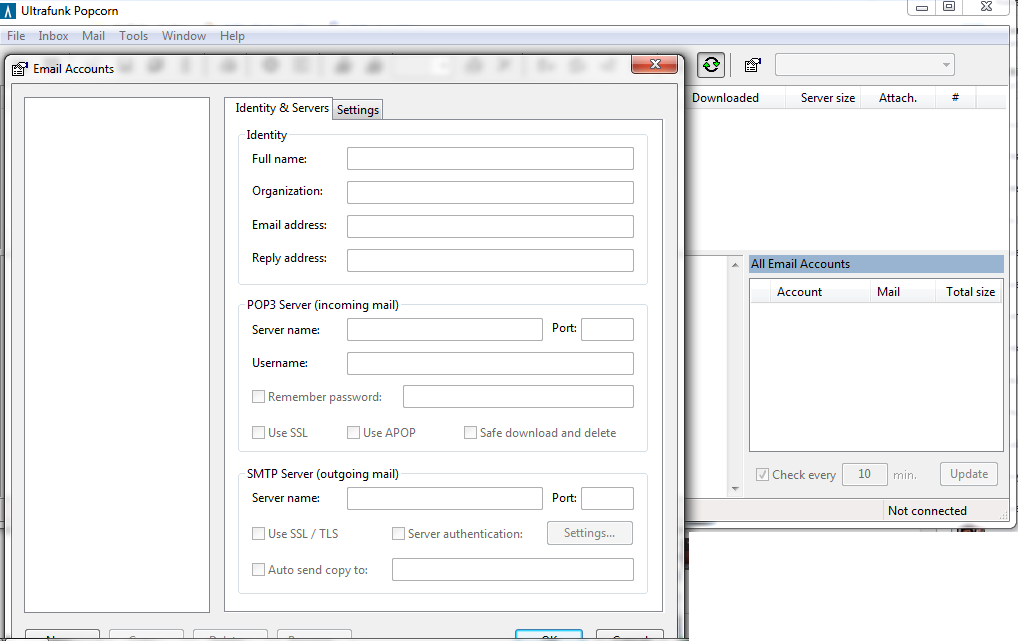The image size is (1018, 641).
Task: Click the Attach. column header
Action: 898,97
